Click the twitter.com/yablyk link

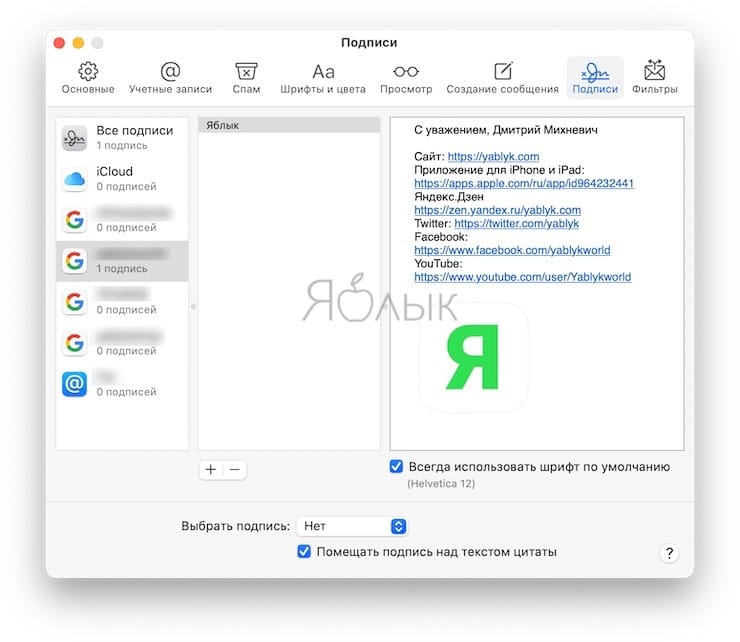516,223
